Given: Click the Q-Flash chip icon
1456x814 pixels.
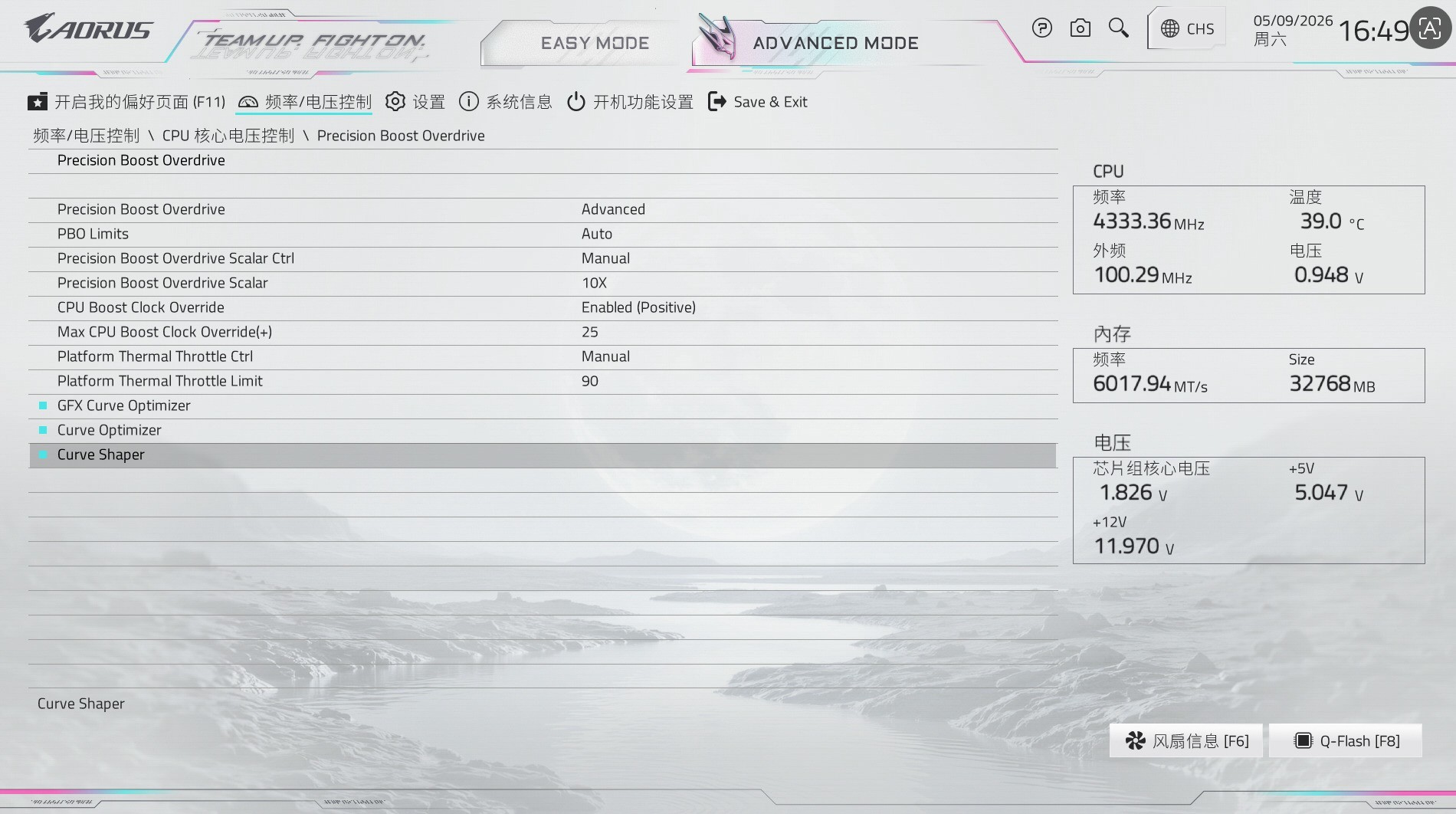Looking at the screenshot, I should (1303, 740).
